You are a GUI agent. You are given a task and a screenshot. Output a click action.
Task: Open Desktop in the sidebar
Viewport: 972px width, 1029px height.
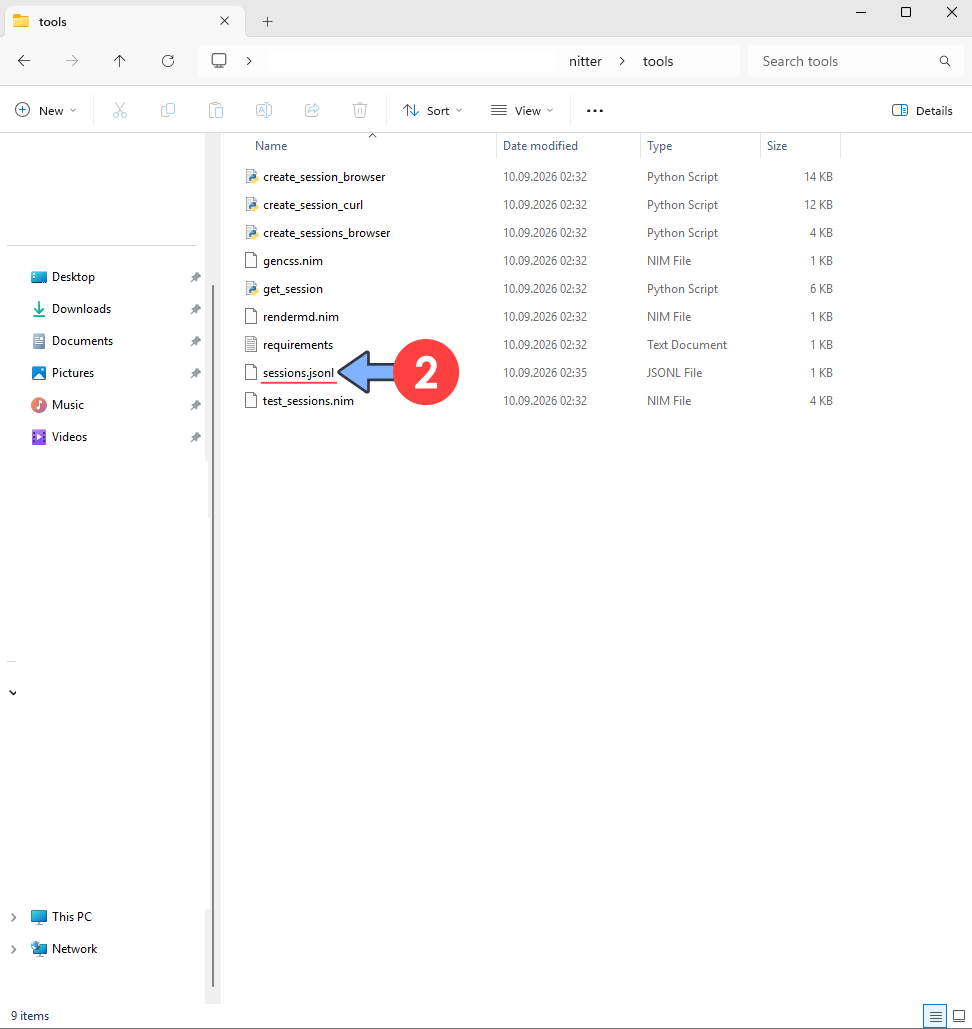[73, 277]
